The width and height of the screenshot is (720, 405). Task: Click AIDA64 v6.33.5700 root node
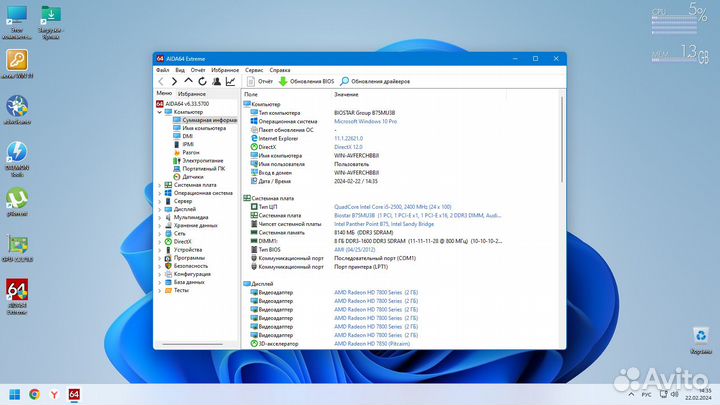pyautogui.click(x=183, y=104)
